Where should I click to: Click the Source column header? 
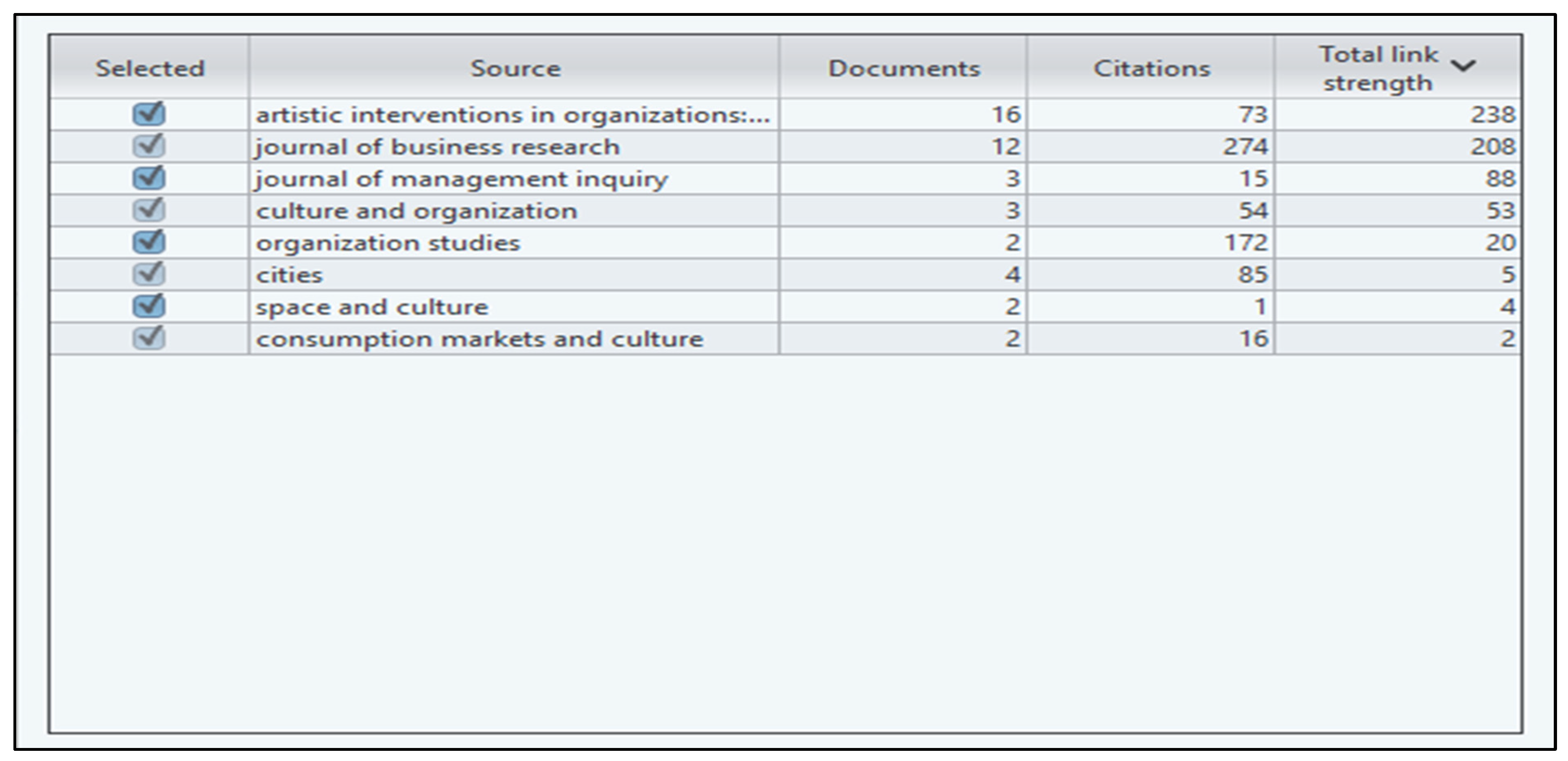coord(515,68)
